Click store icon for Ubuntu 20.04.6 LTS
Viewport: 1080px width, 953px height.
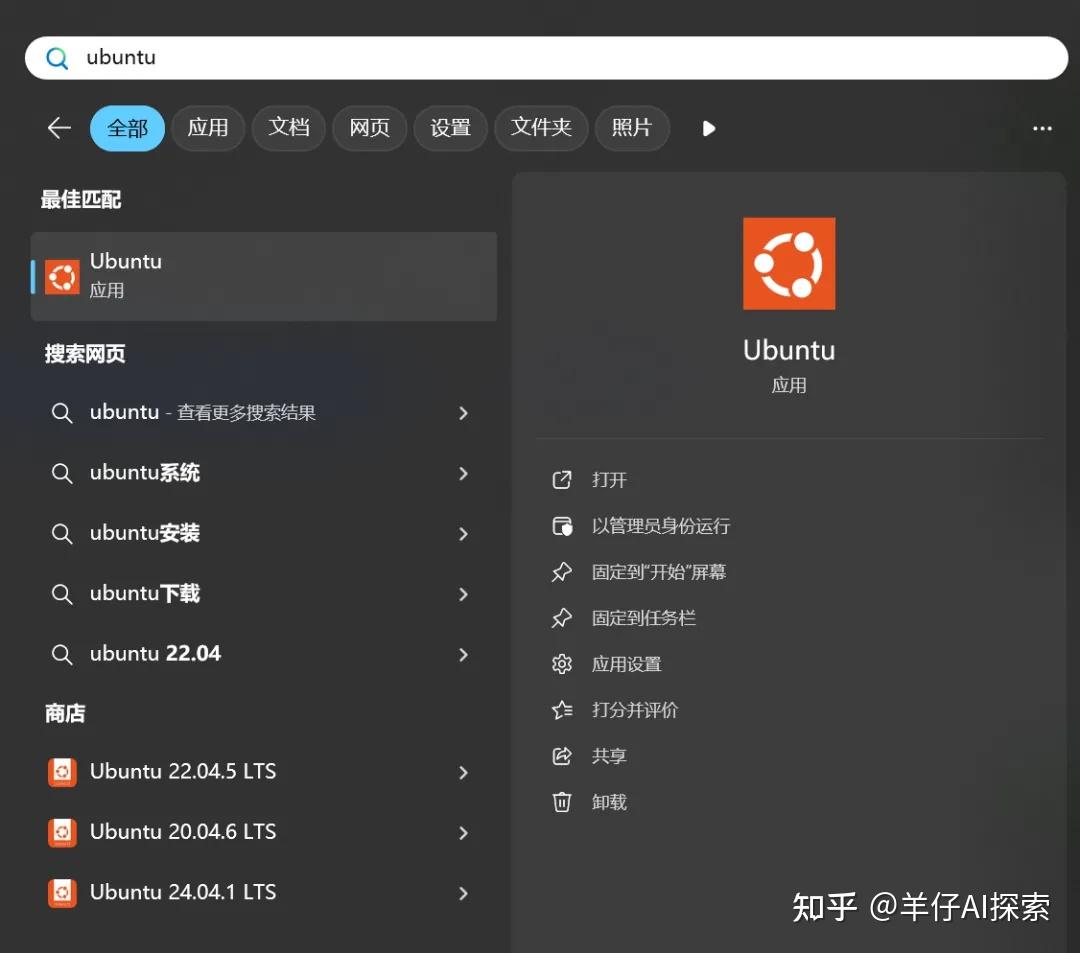click(62, 832)
